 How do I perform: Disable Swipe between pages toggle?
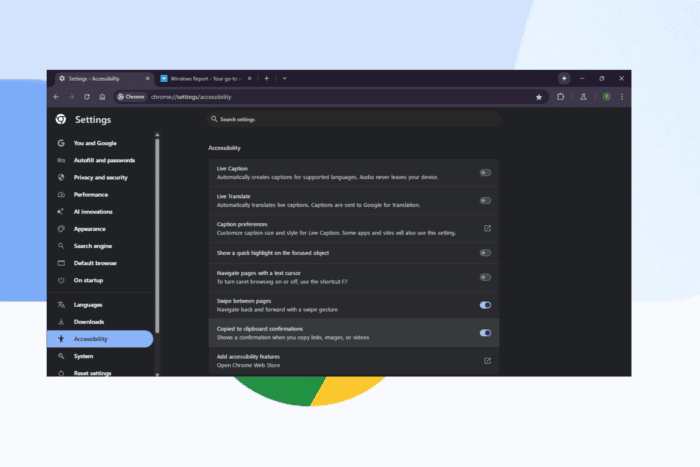485,305
